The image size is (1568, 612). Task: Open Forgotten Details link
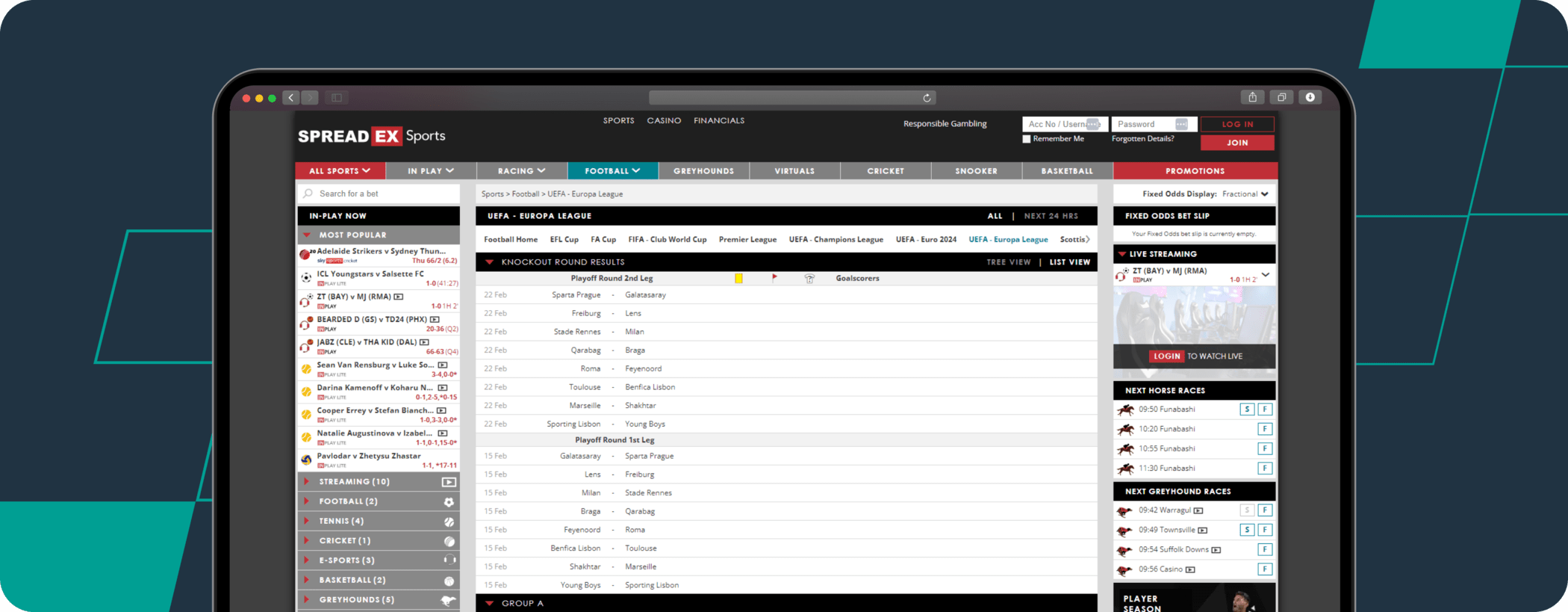[x=1142, y=139]
